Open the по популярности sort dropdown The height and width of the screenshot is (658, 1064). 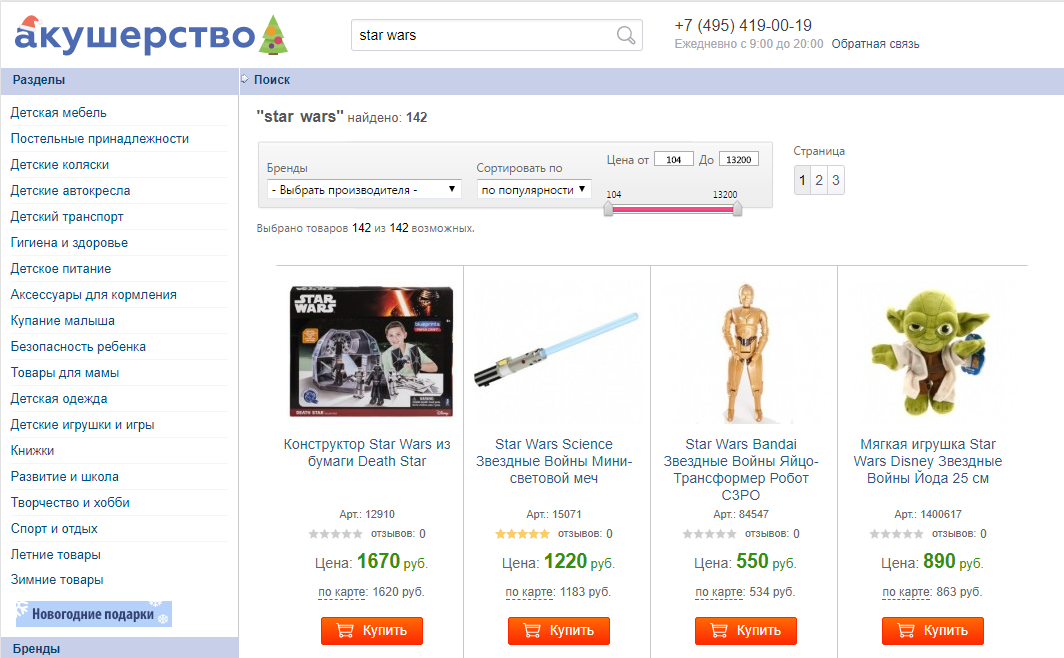coord(534,189)
